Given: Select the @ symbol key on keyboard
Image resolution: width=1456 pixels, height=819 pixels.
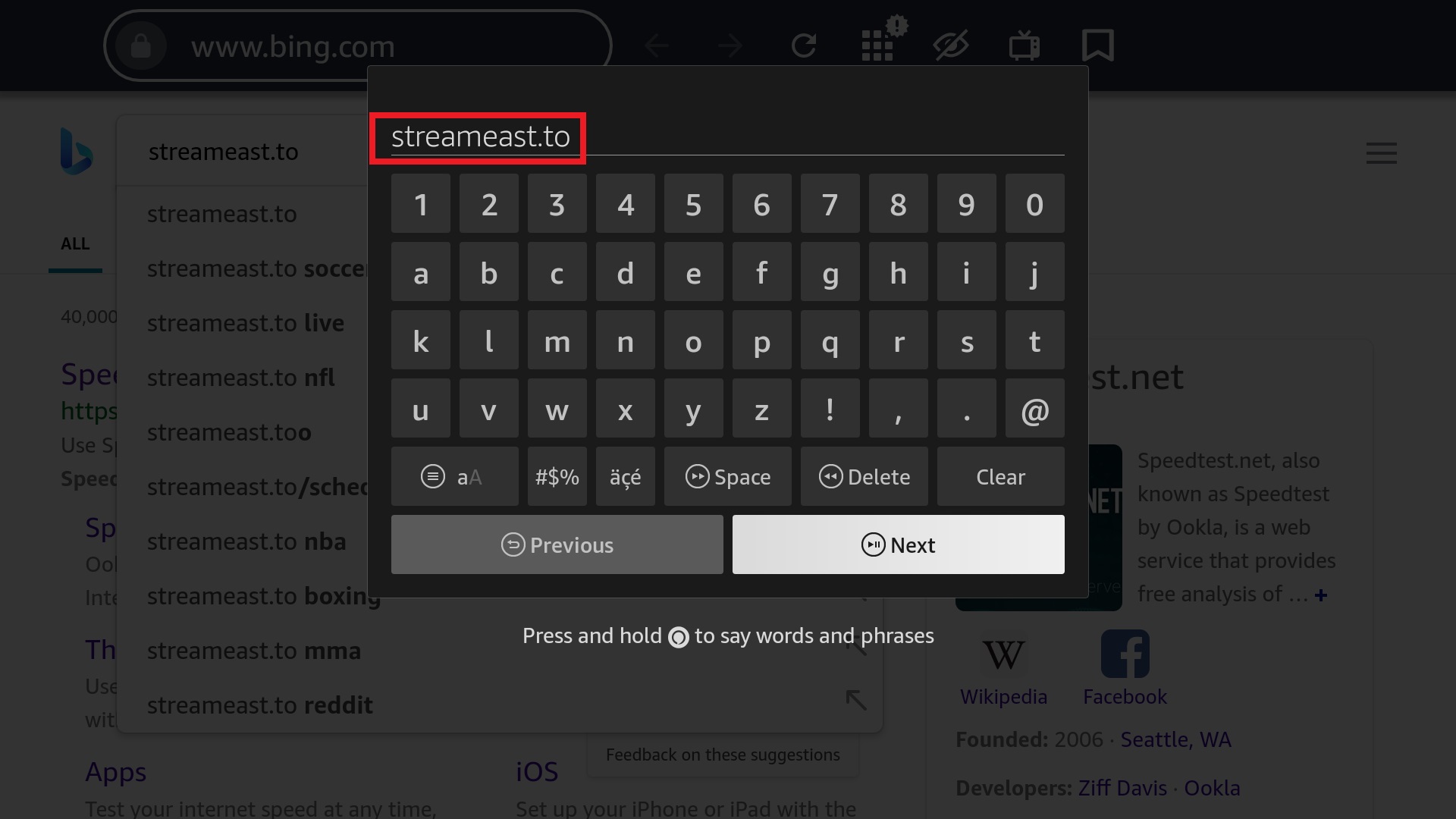Looking at the screenshot, I should point(1033,409).
